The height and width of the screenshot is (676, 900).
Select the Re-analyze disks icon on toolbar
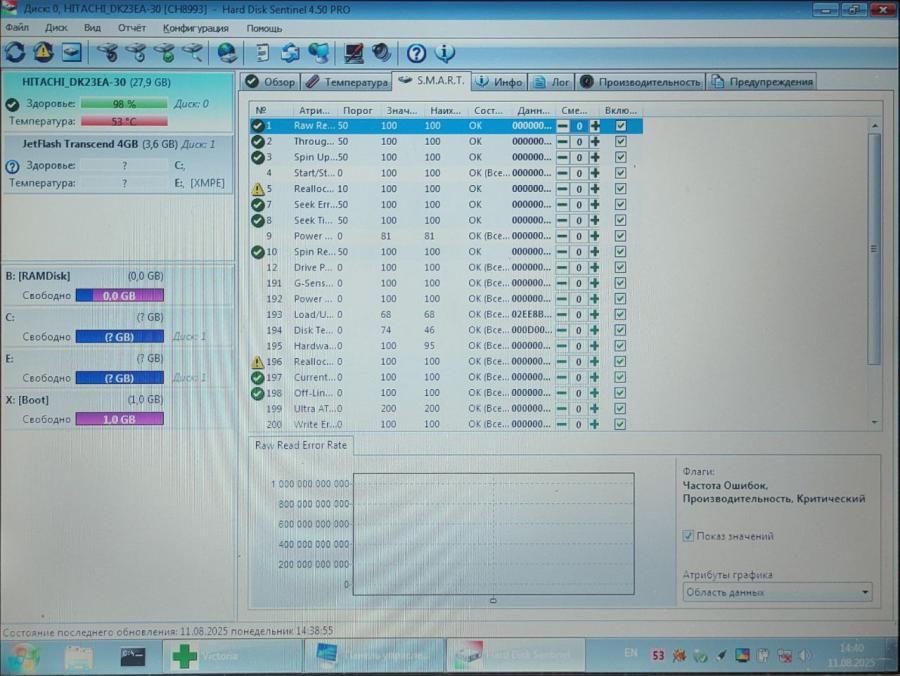pos(18,54)
